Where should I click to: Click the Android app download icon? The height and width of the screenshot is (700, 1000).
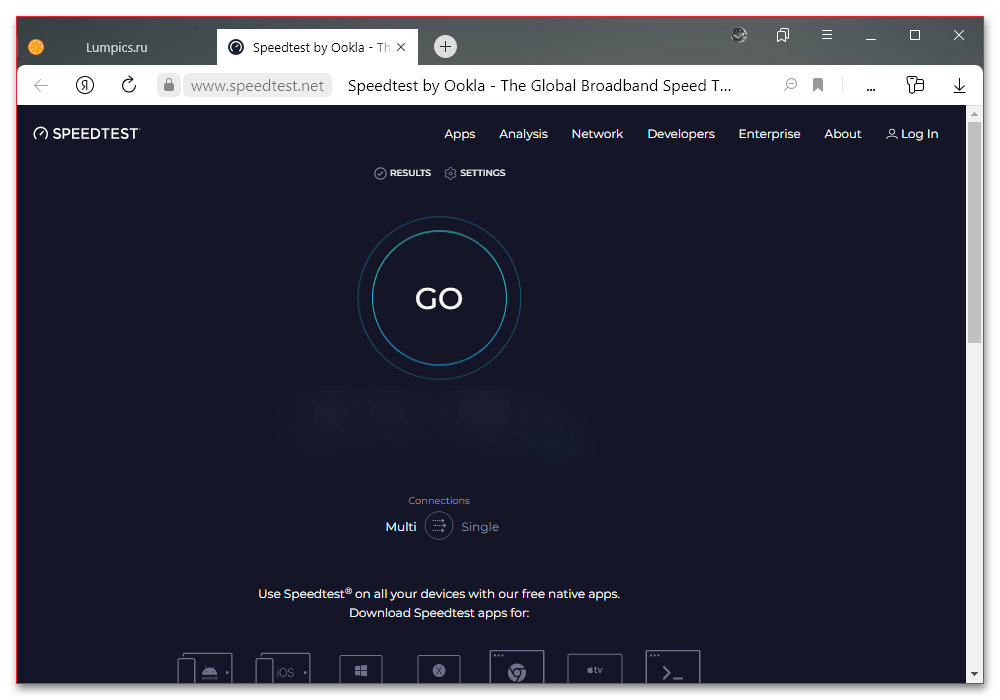tap(205, 667)
